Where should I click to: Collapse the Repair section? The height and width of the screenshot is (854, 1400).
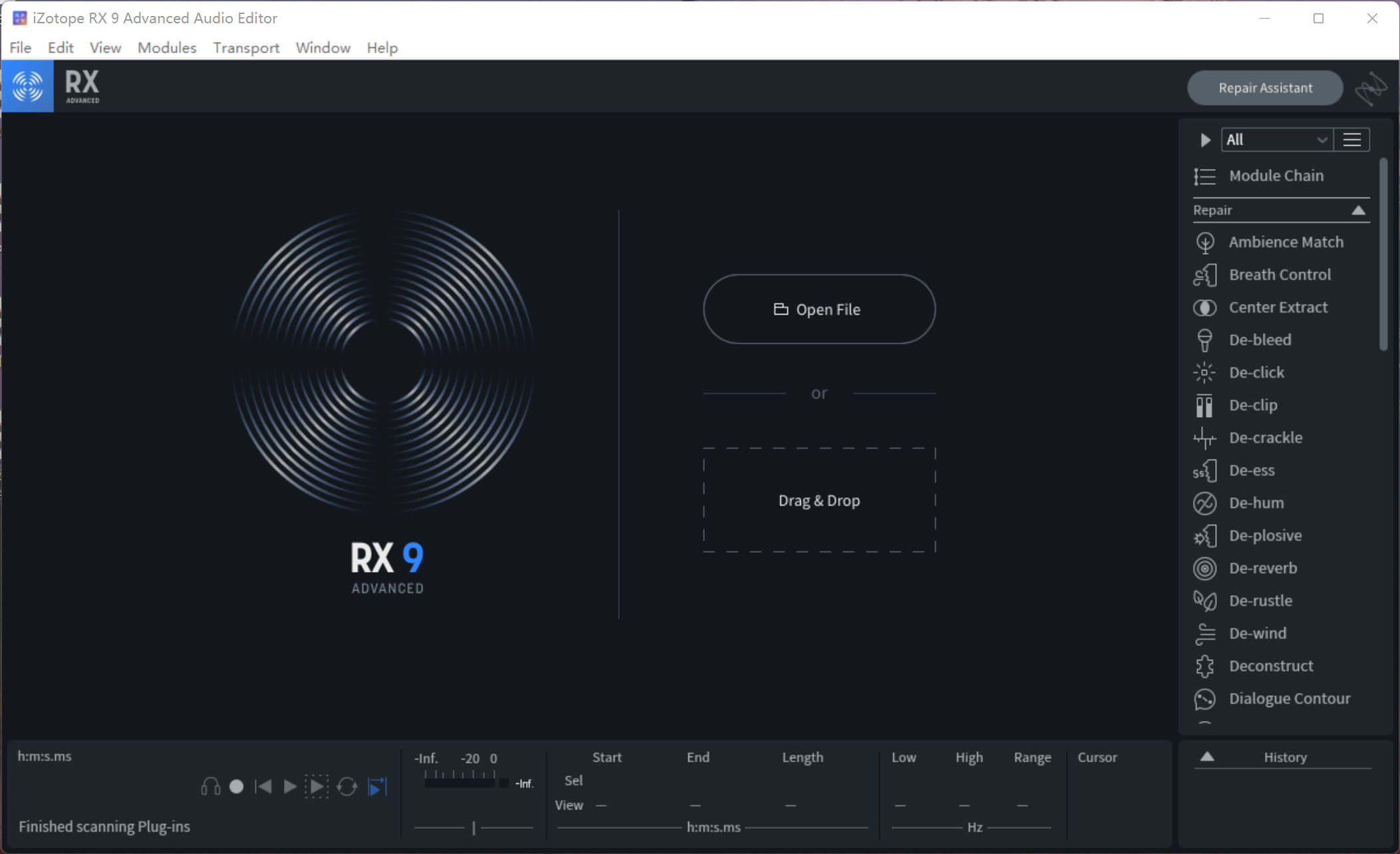click(x=1359, y=210)
